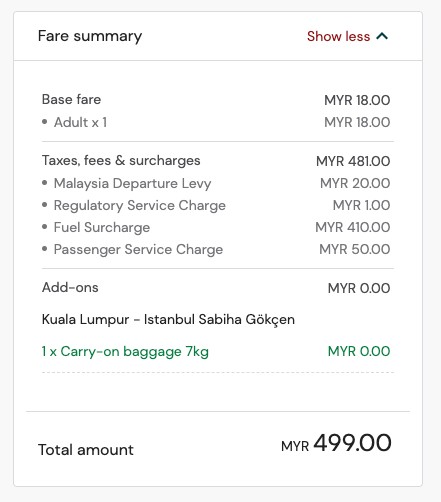Click the Taxes, fees & surcharges heading
The image size is (441, 502).
click(121, 161)
